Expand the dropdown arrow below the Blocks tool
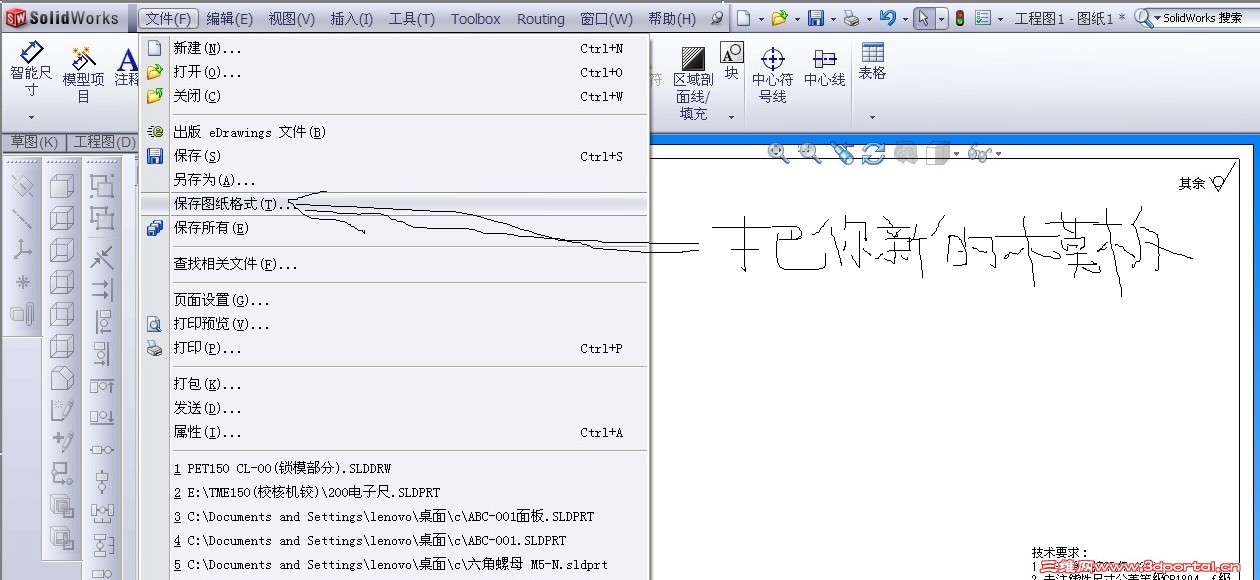 click(x=732, y=117)
